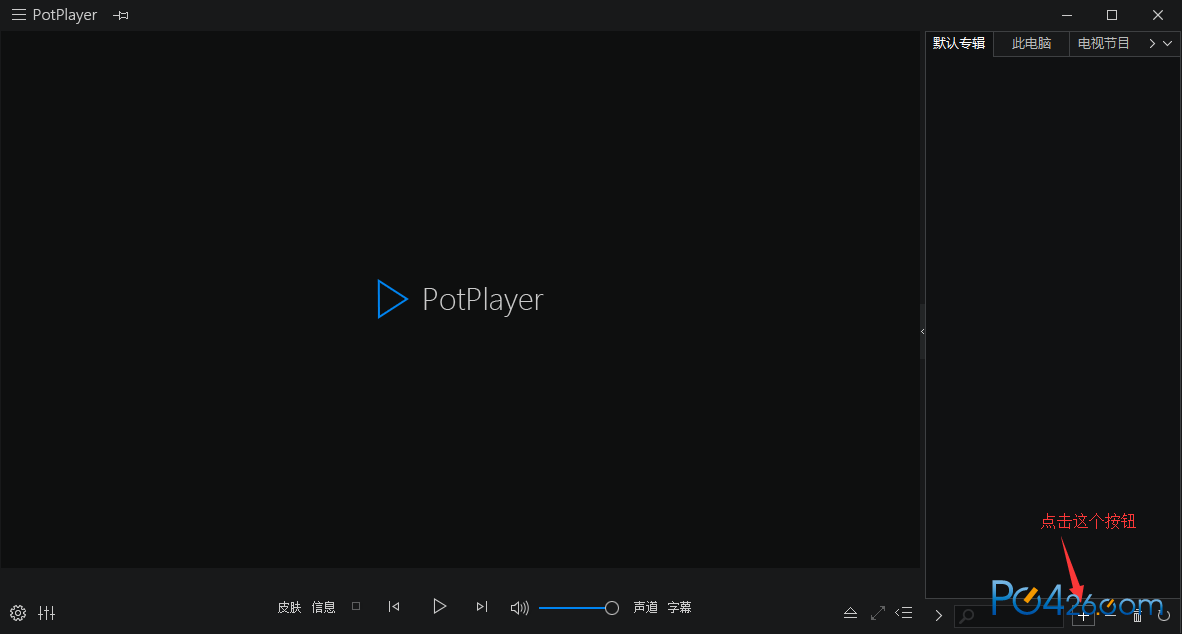Toggle fullscreen with the diagonal arrows icon
Viewport: 1182px width, 634px height.
point(877,613)
